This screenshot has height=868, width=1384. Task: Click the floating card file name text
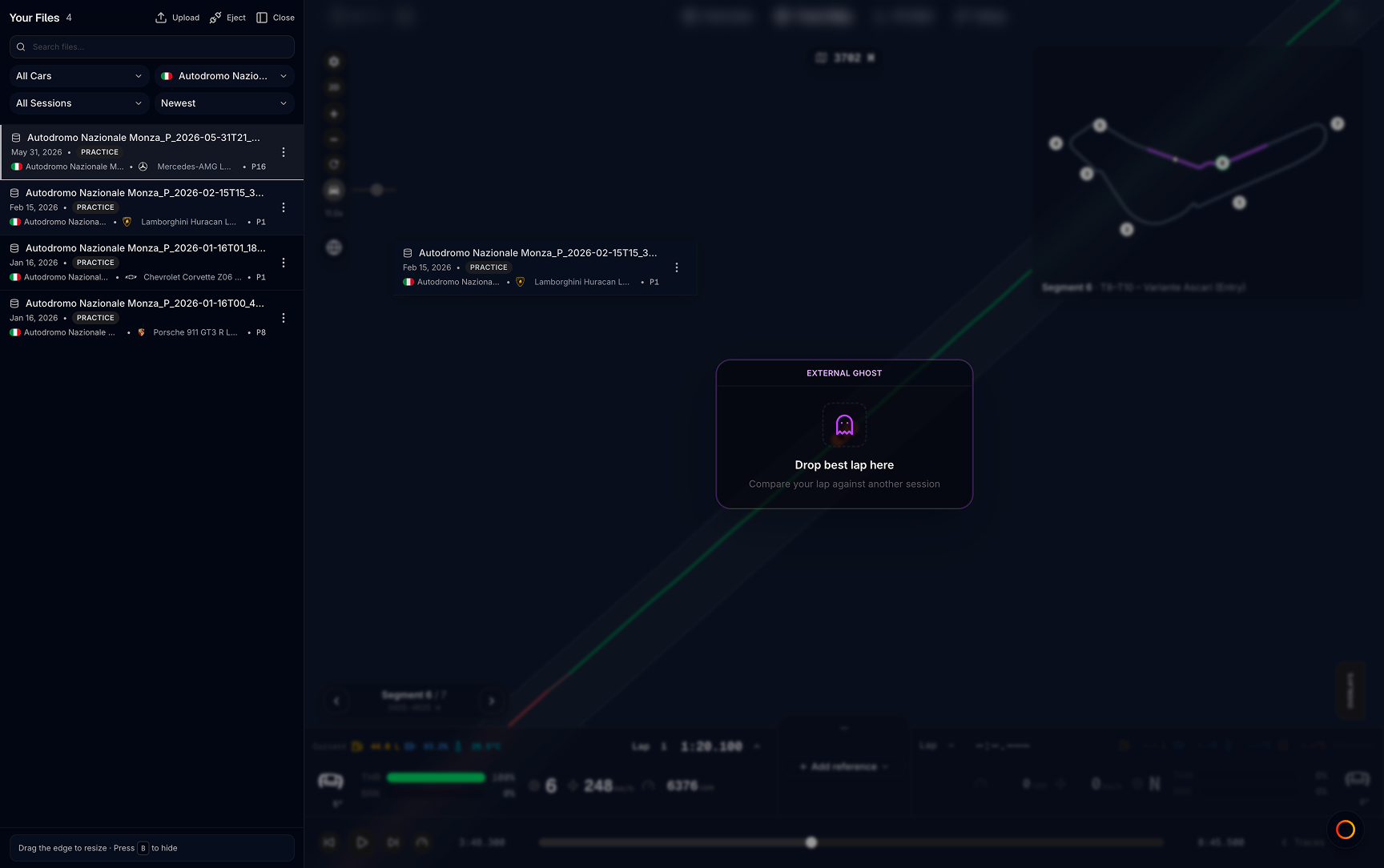(x=537, y=253)
